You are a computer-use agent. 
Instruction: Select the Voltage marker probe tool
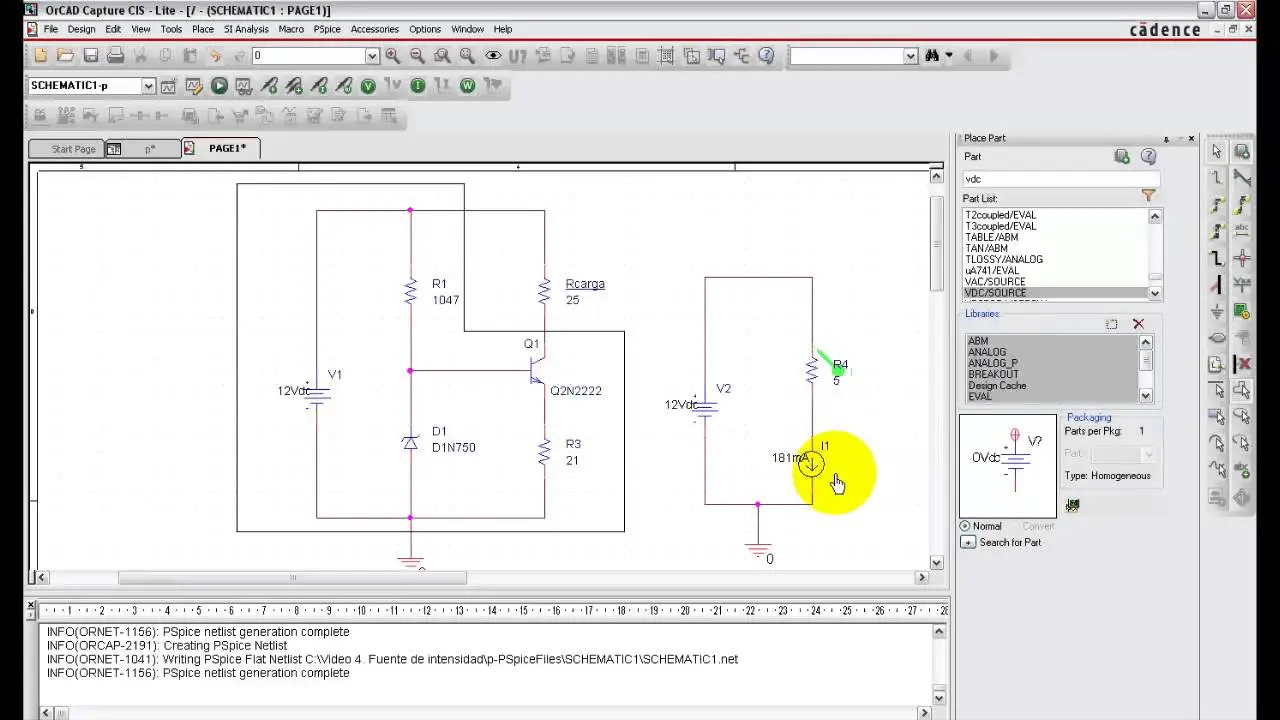click(368, 86)
